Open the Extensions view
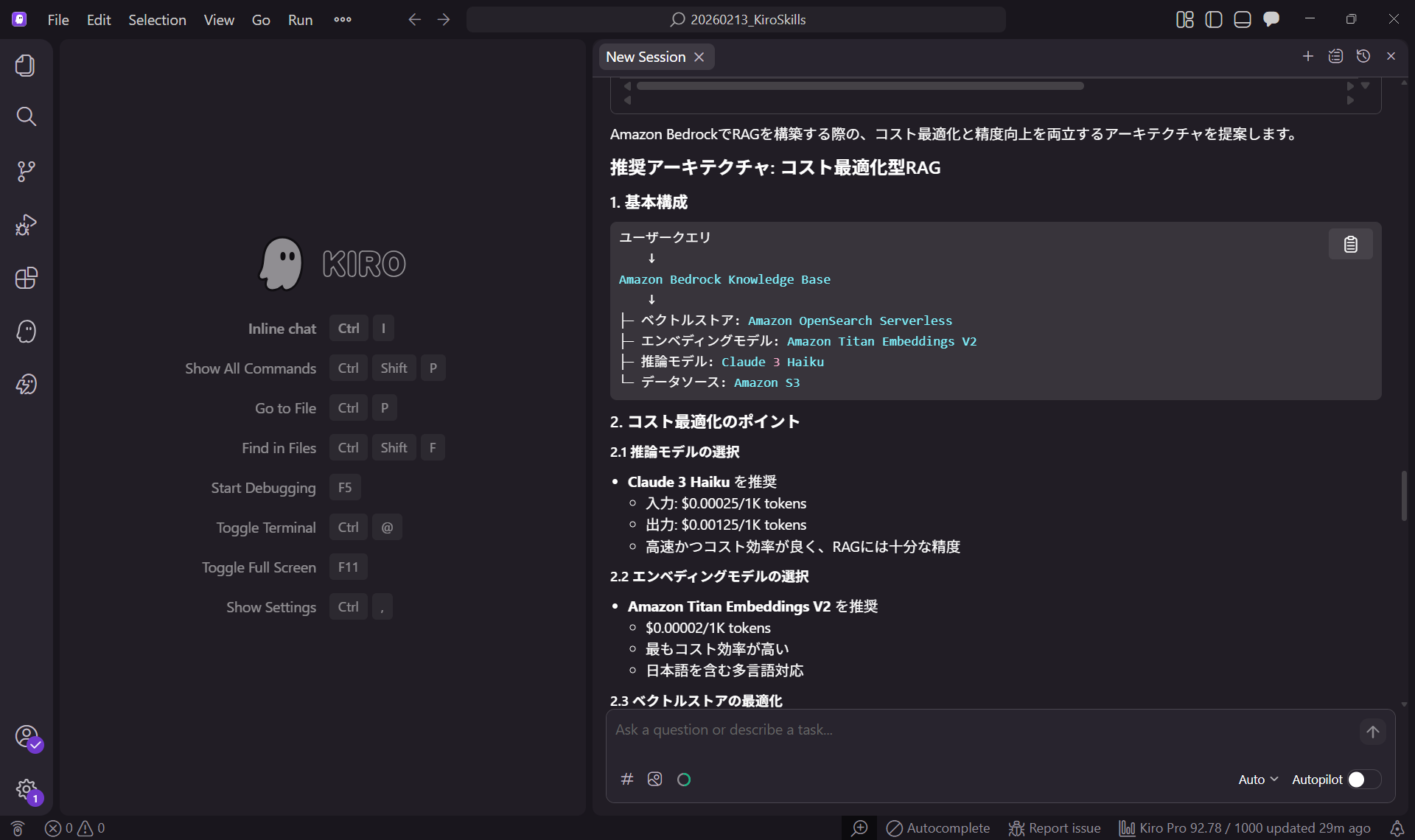Viewport: 1415px width, 840px height. pyautogui.click(x=26, y=278)
